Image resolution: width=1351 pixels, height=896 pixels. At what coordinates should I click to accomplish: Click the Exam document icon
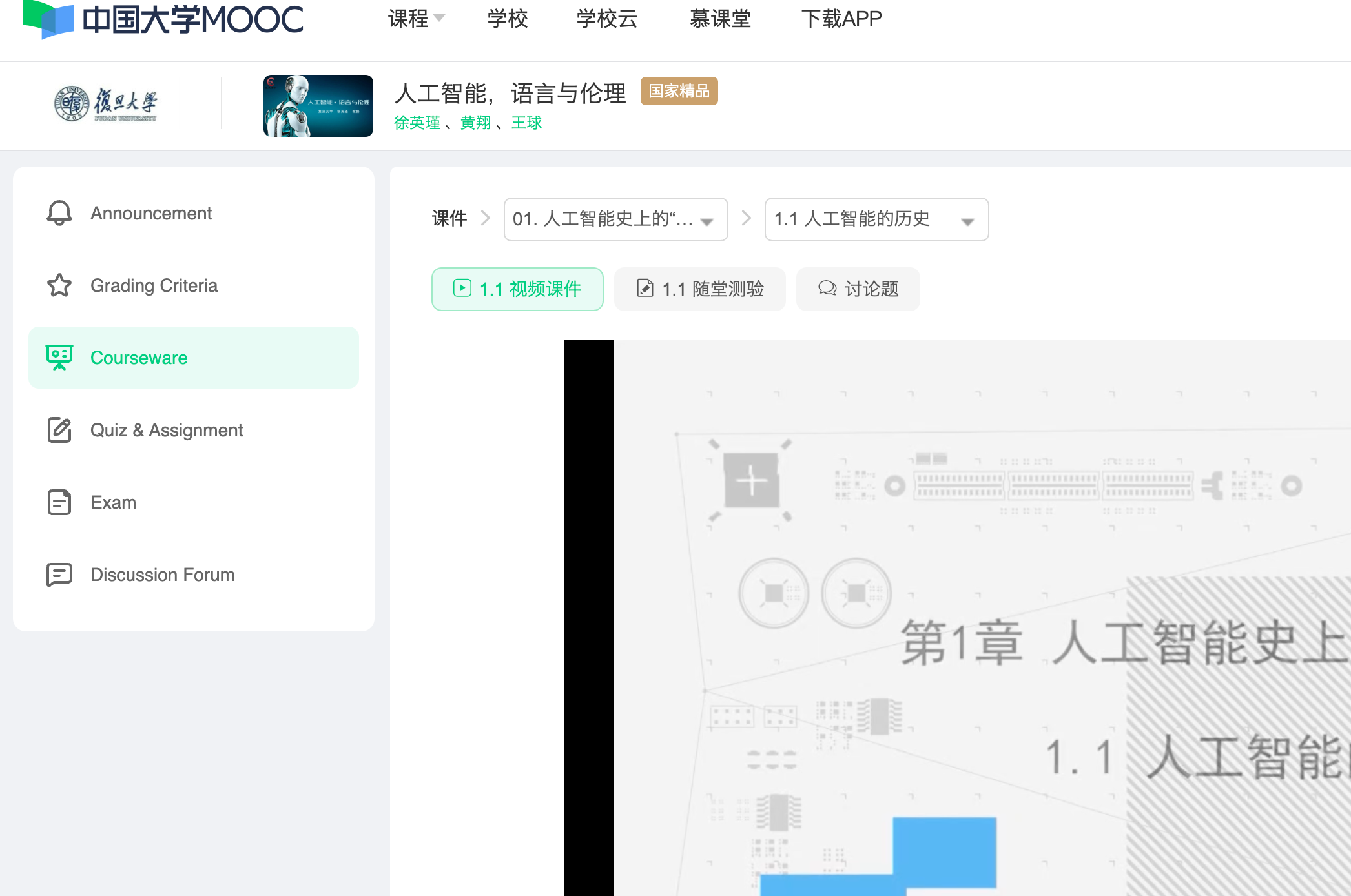[x=59, y=502]
